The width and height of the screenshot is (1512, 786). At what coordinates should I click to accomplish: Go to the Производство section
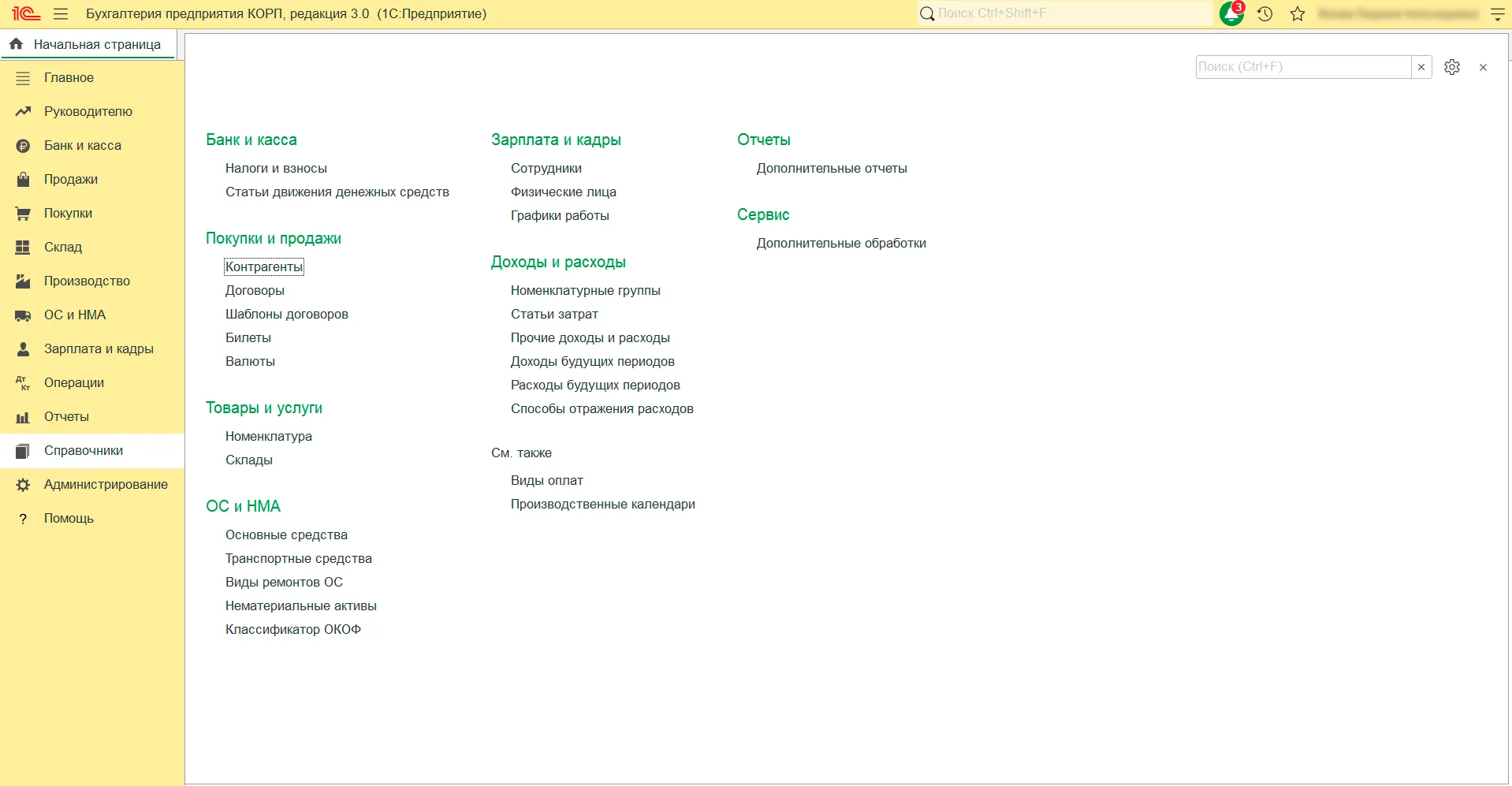(x=87, y=281)
